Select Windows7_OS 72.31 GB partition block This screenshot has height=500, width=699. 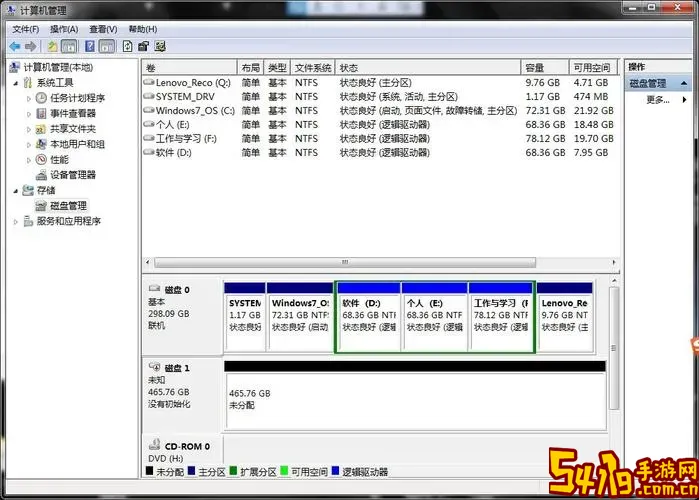(300, 317)
